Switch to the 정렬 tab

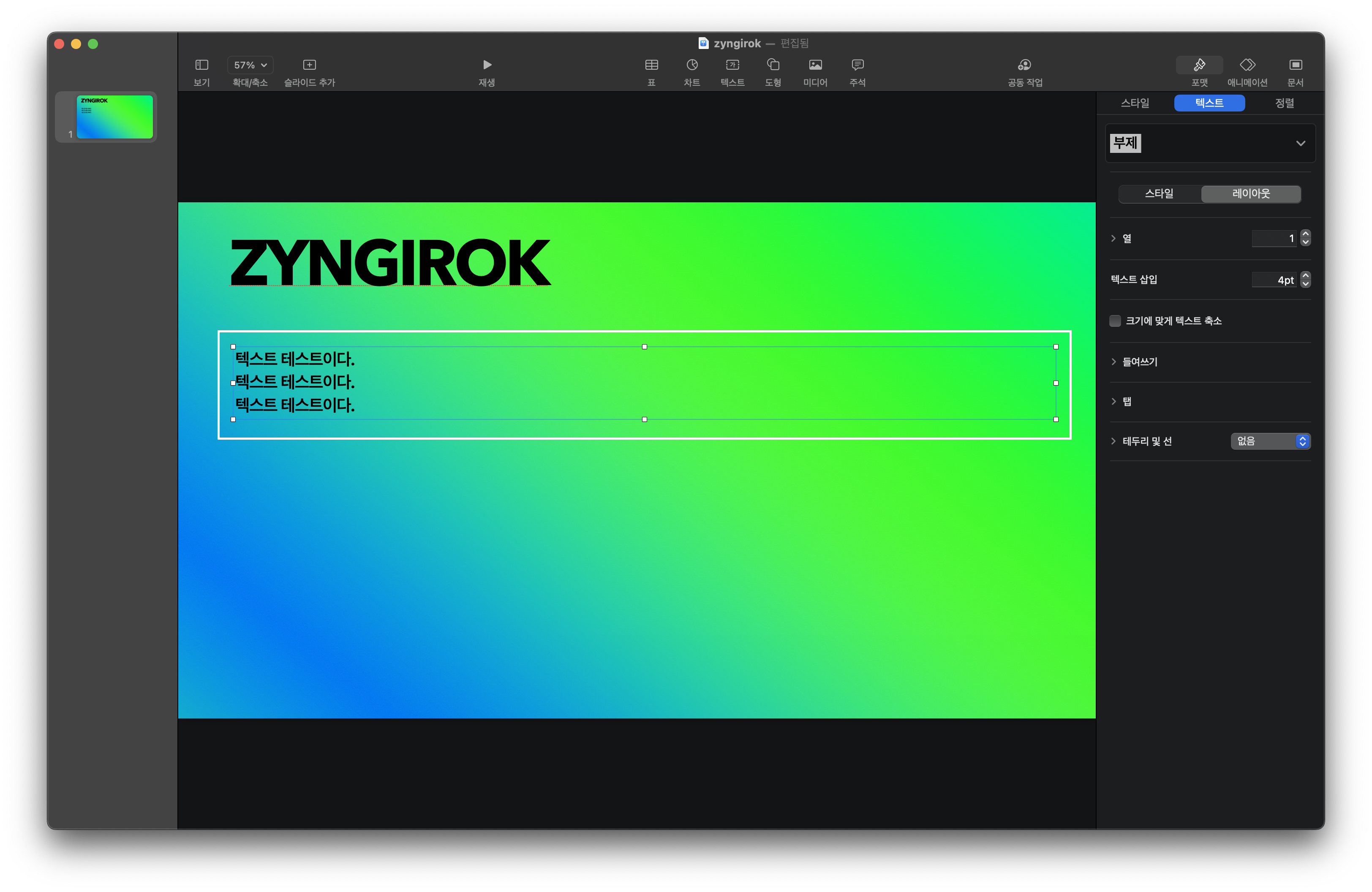1284,103
